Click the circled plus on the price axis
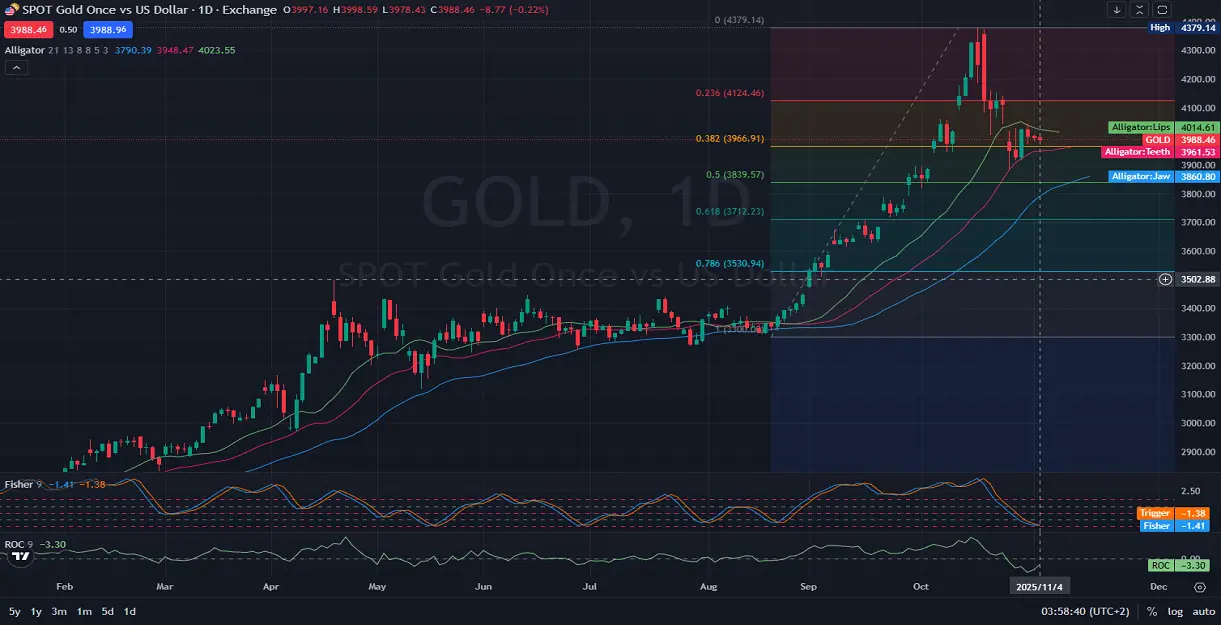The image size is (1221, 625). (x=1166, y=280)
